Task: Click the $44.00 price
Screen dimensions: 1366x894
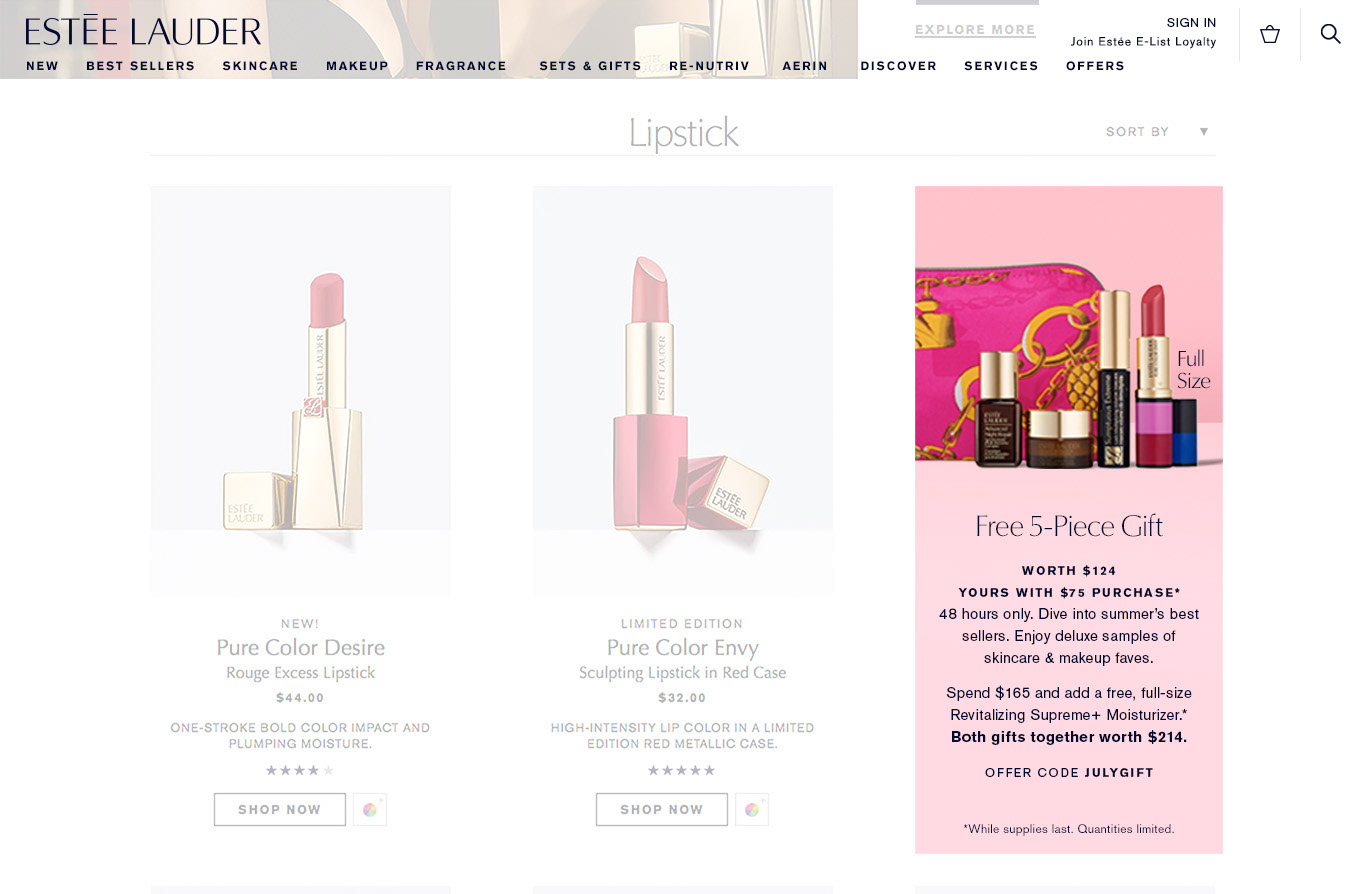Action: coord(300,698)
